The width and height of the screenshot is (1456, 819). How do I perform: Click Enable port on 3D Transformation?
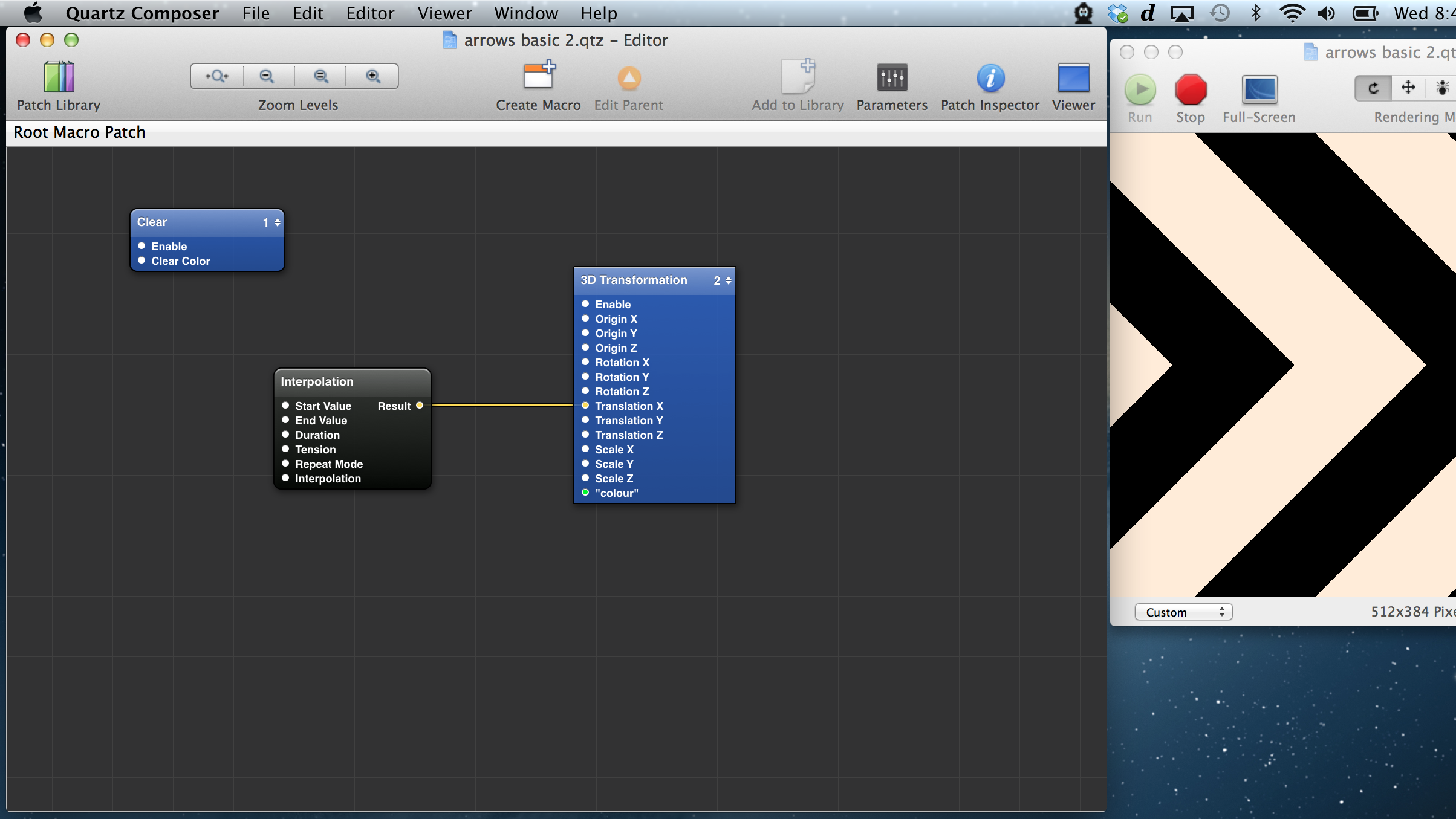pos(585,304)
